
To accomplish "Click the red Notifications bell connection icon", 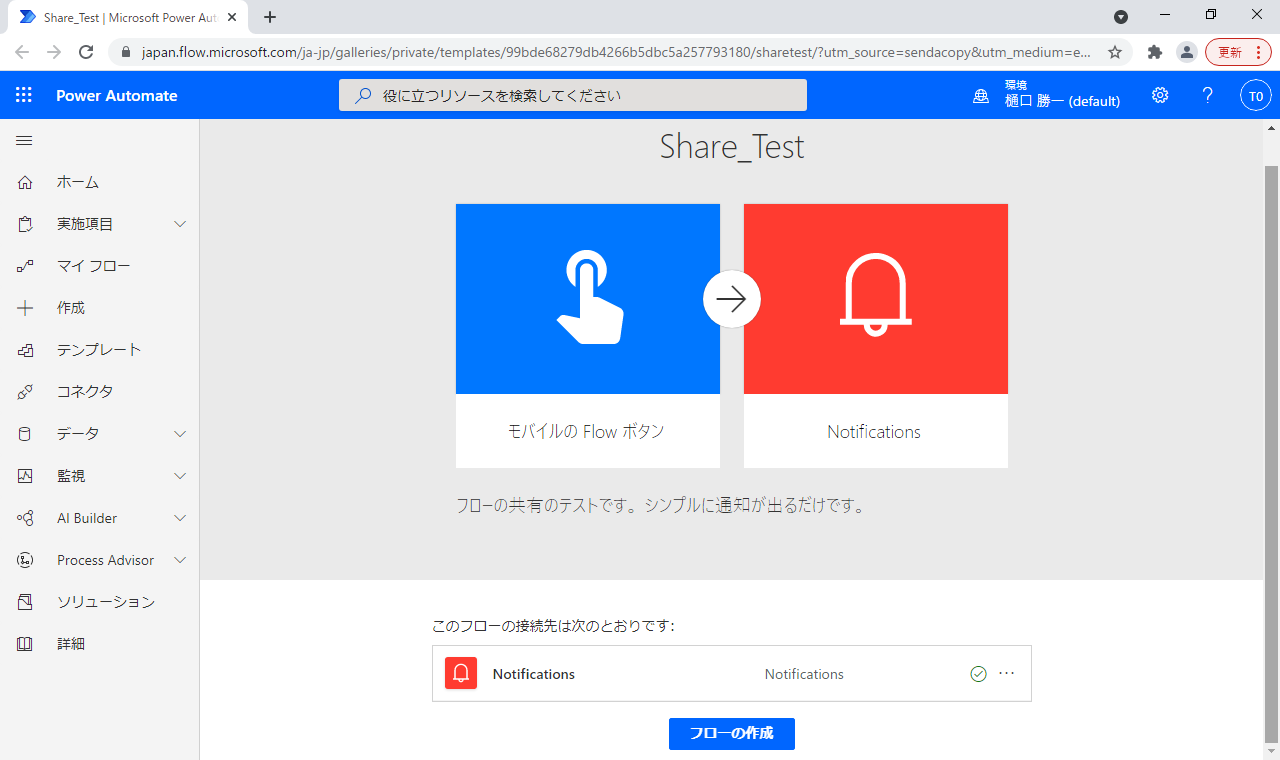I will [x=461, y=674].
